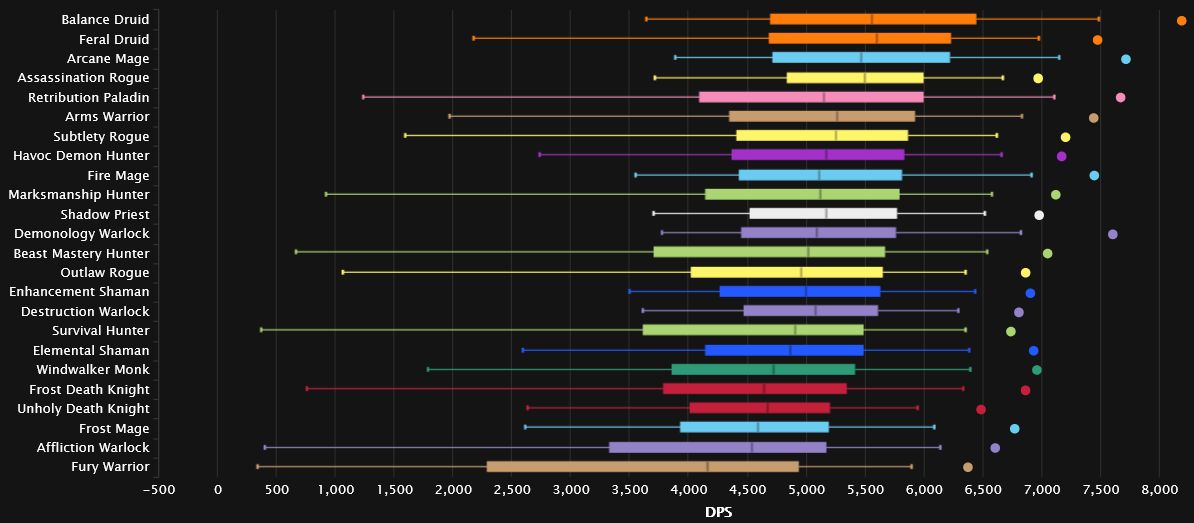Select the Havoc Demon Hunter purple box
Image resolution: width=1194 pixels, height=523 pixels.
[817, 155]
